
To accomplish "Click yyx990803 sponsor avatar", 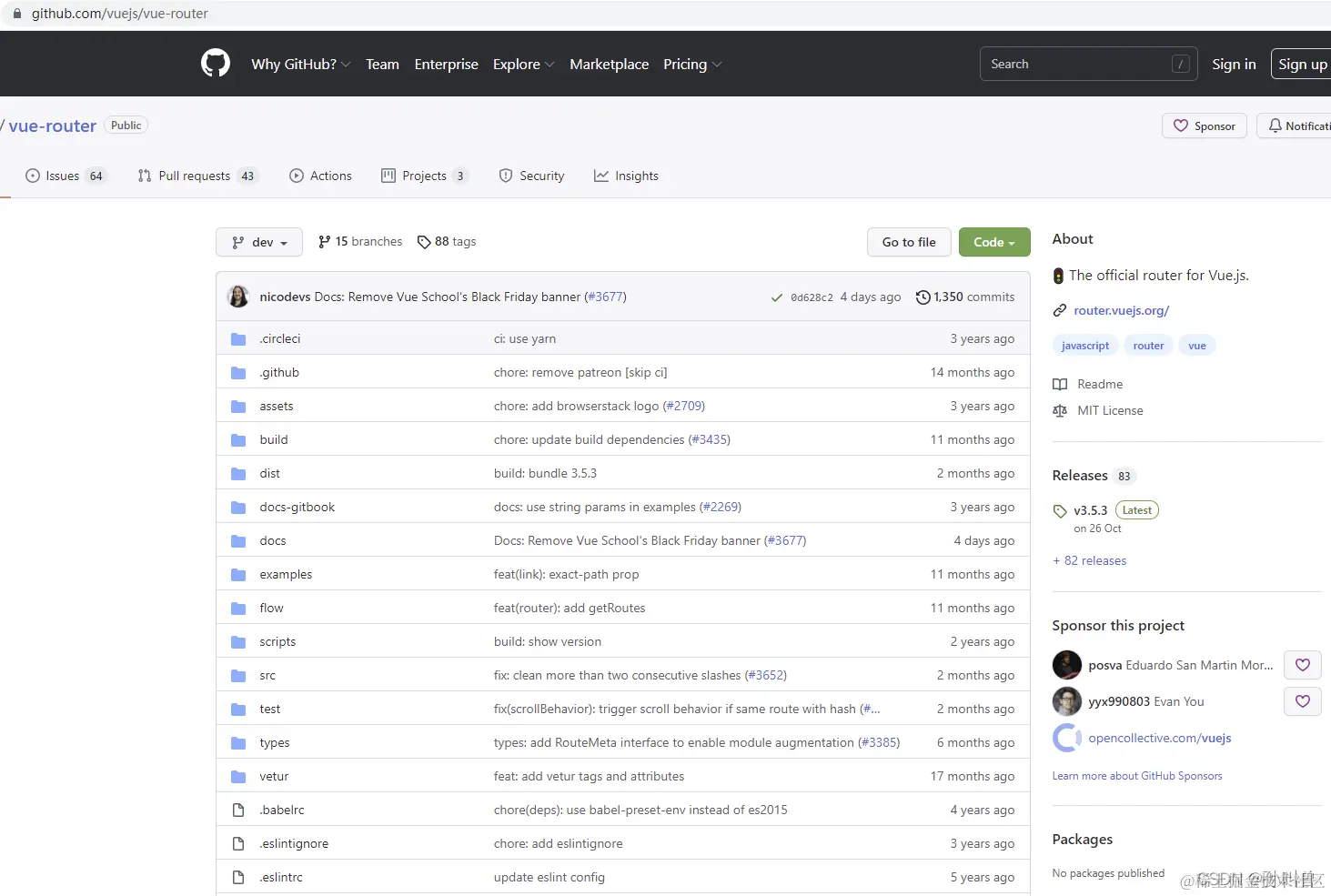I will click(1066, 701).
